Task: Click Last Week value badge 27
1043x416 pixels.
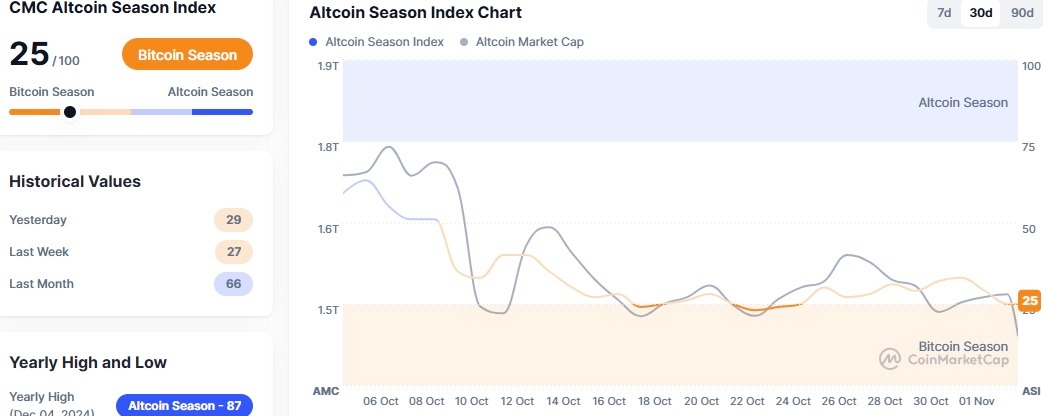Action: coord(233,252)
